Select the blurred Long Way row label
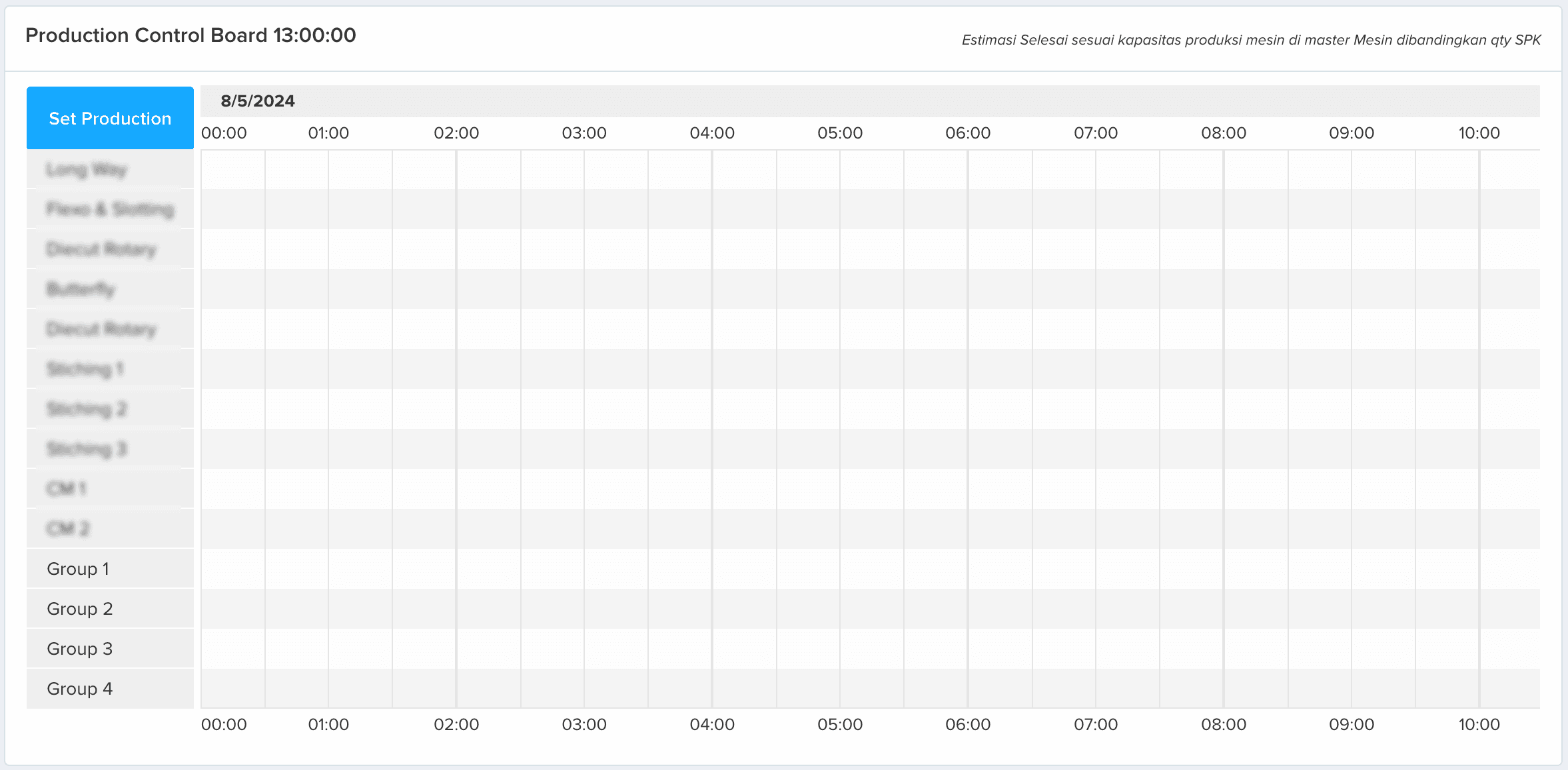Image resolution: width=1568 pixels, height=770 pixels. (110, 169)
